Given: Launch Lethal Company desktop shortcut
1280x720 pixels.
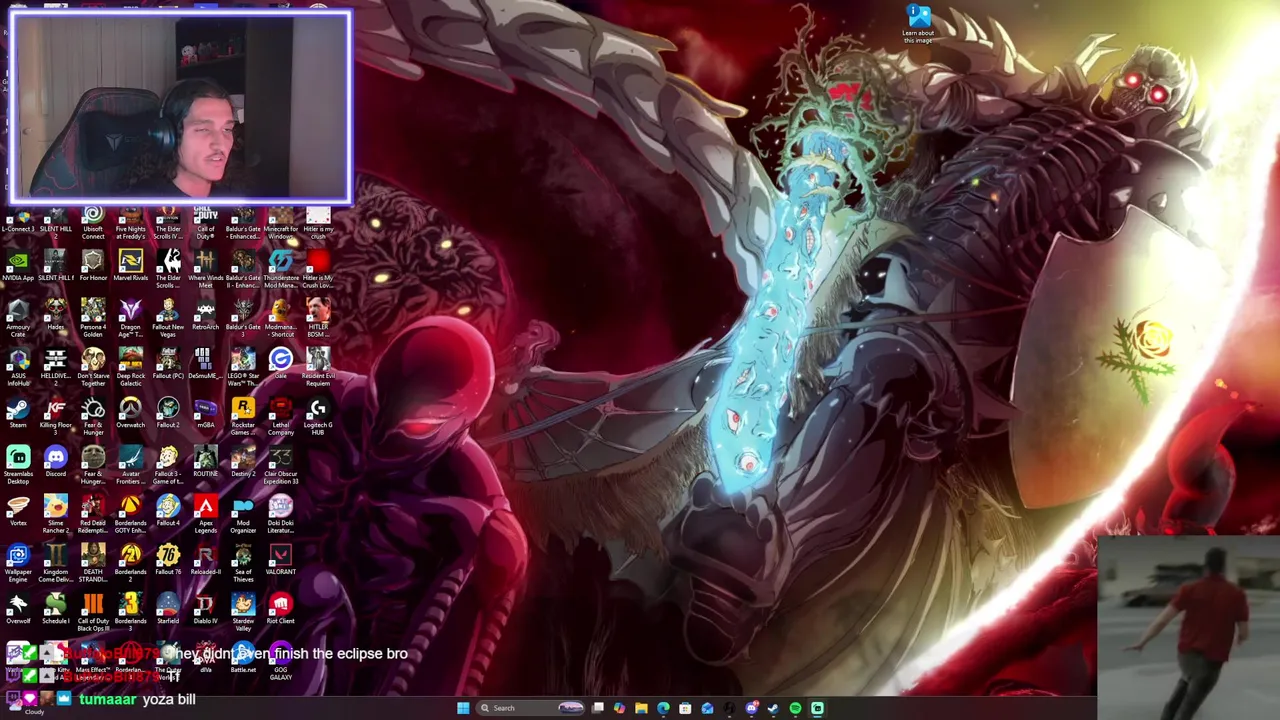Looking at the screenshot, I should pos(280,415).
